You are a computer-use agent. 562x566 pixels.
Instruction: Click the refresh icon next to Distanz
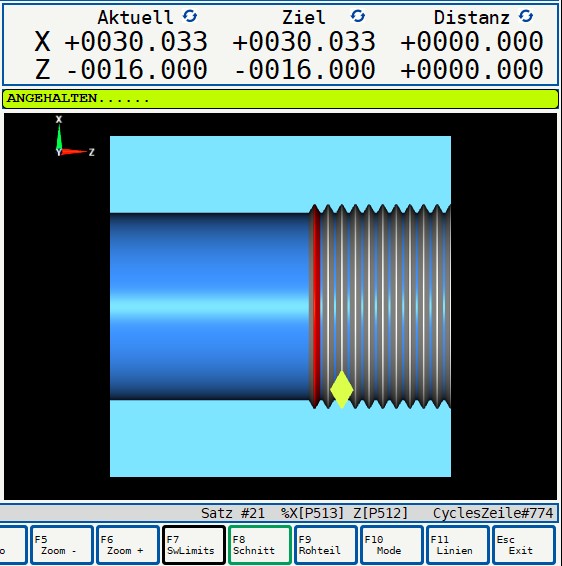526,16
